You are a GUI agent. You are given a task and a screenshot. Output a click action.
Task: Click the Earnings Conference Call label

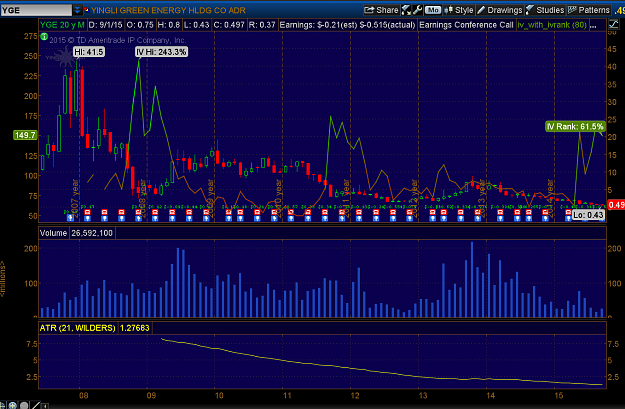coord(466,25)
